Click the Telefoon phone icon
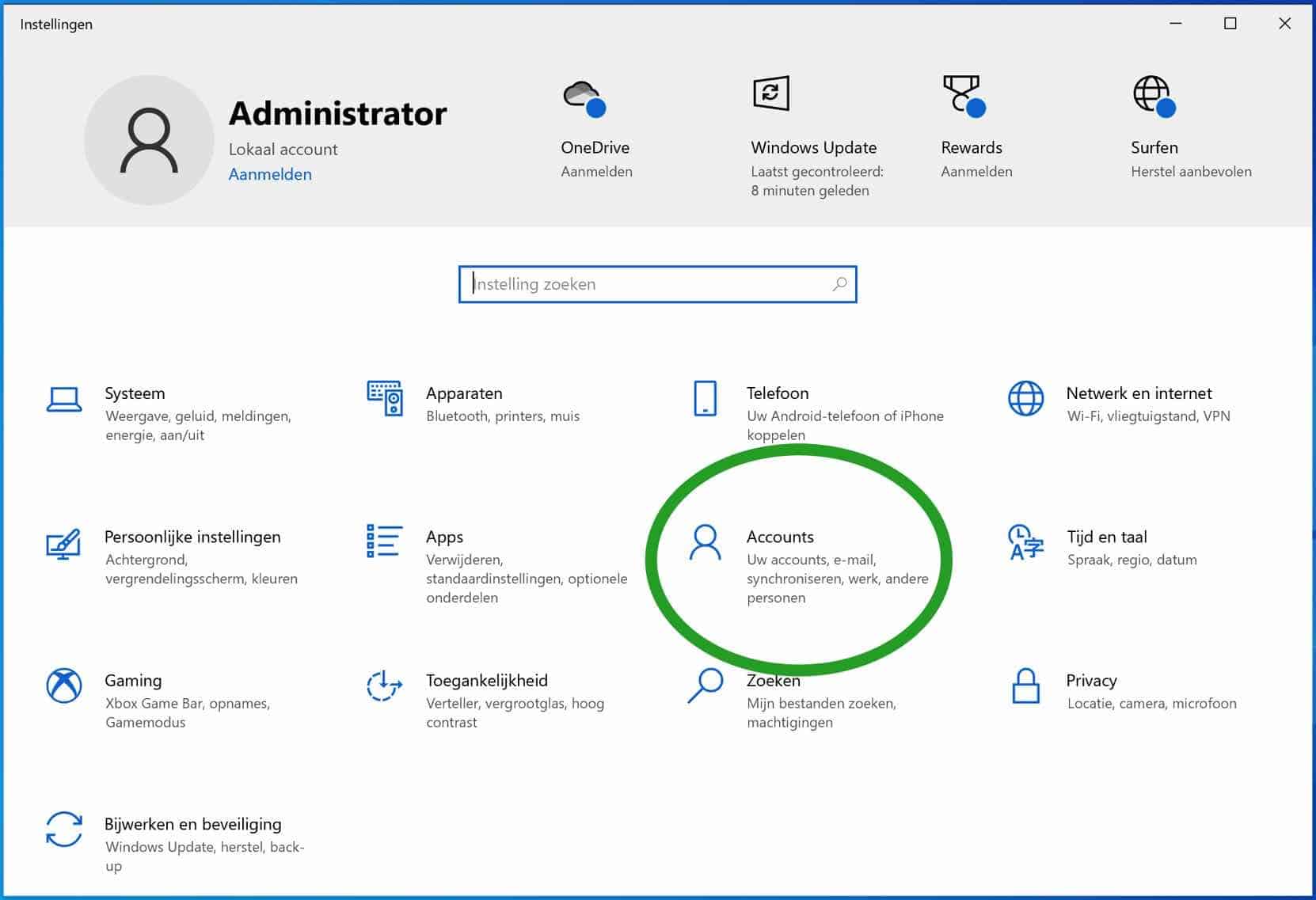 click(705, 398)
